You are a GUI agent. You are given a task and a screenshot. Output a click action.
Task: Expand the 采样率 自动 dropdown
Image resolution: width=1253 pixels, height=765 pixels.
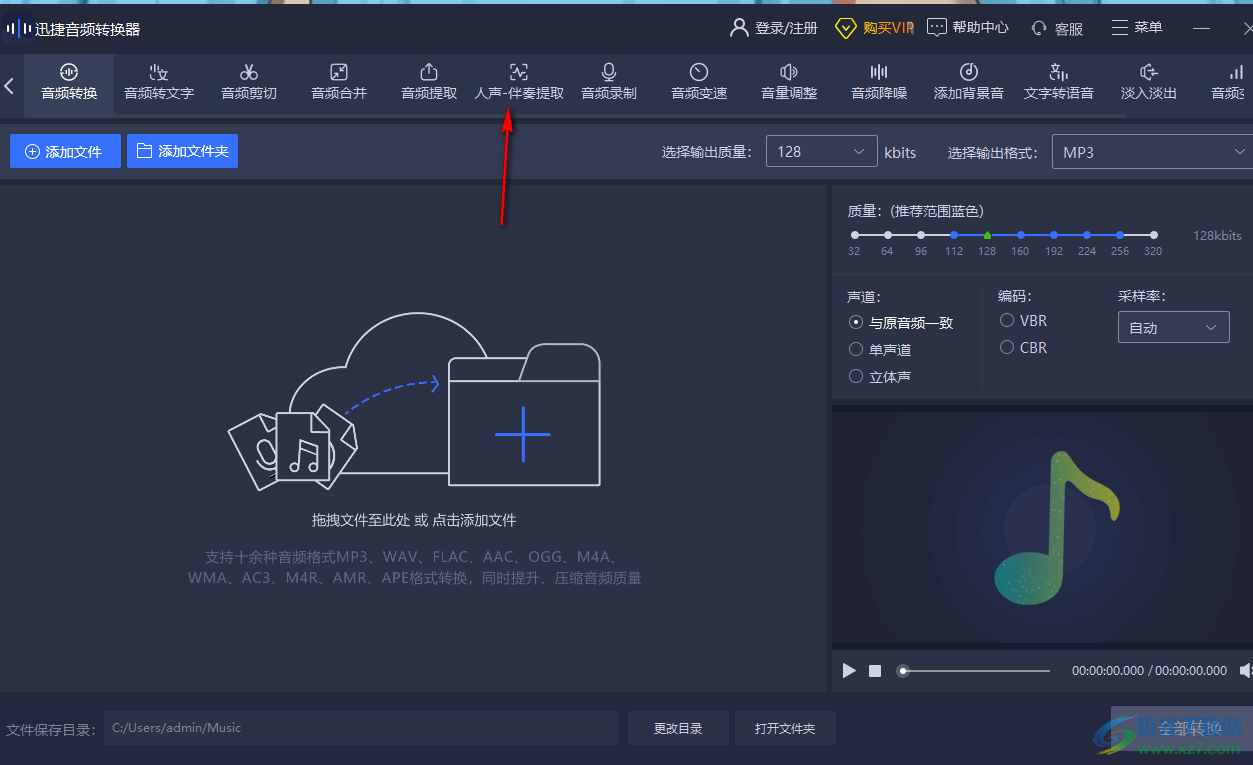click(1173, 328)
